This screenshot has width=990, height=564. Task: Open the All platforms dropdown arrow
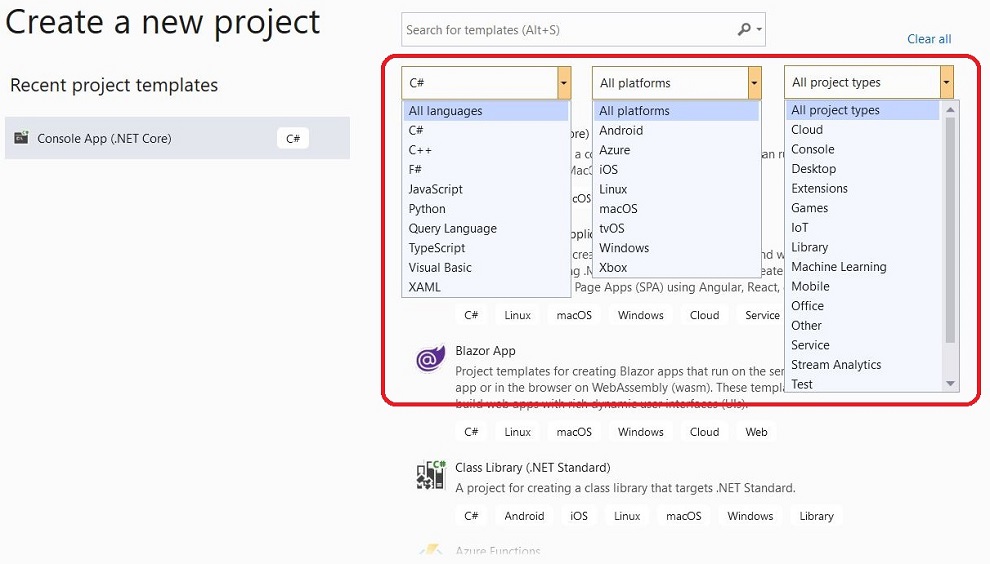pyautogui.click(x=754, y=83)
